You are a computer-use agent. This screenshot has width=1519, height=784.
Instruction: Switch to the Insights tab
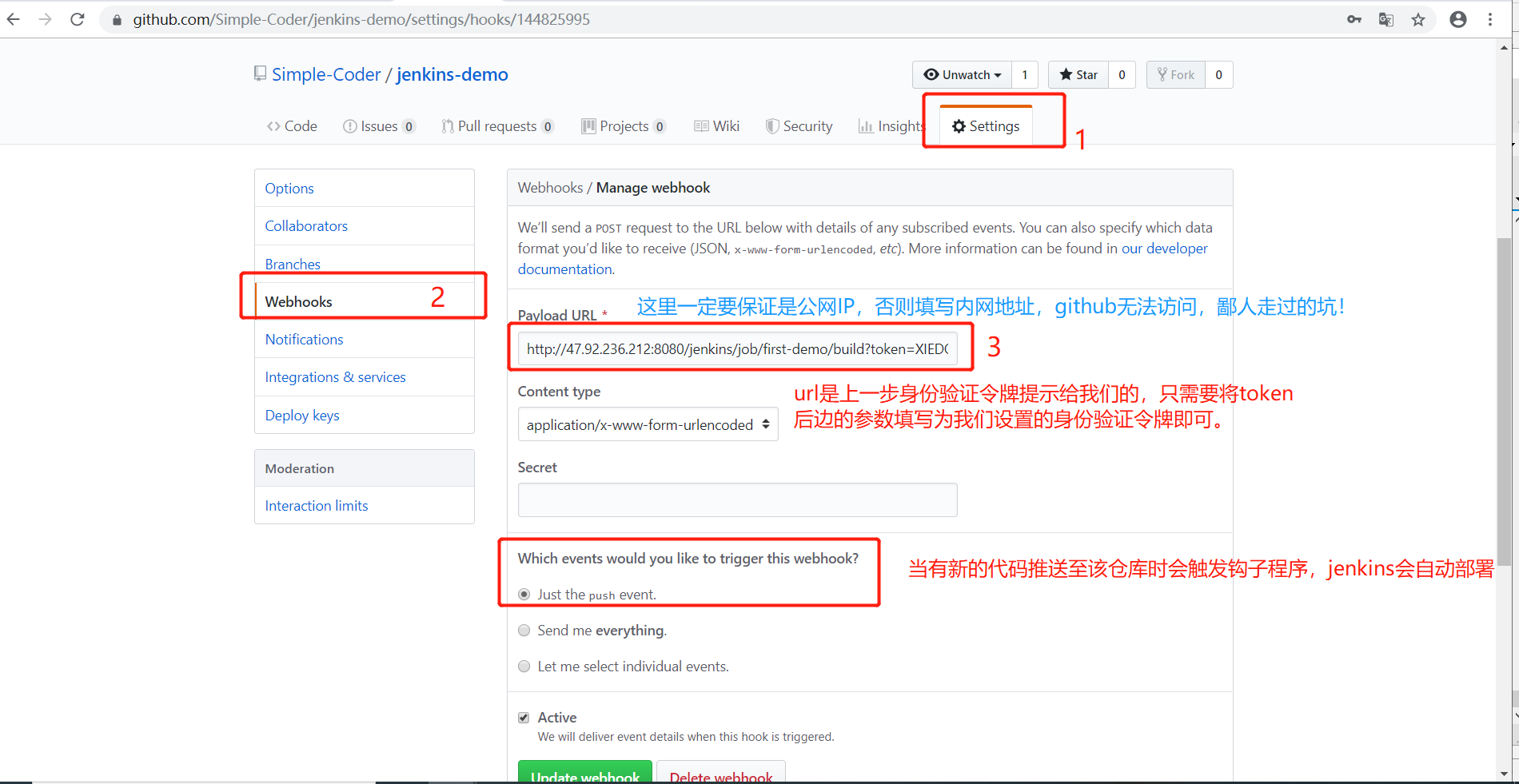[891, 126]
